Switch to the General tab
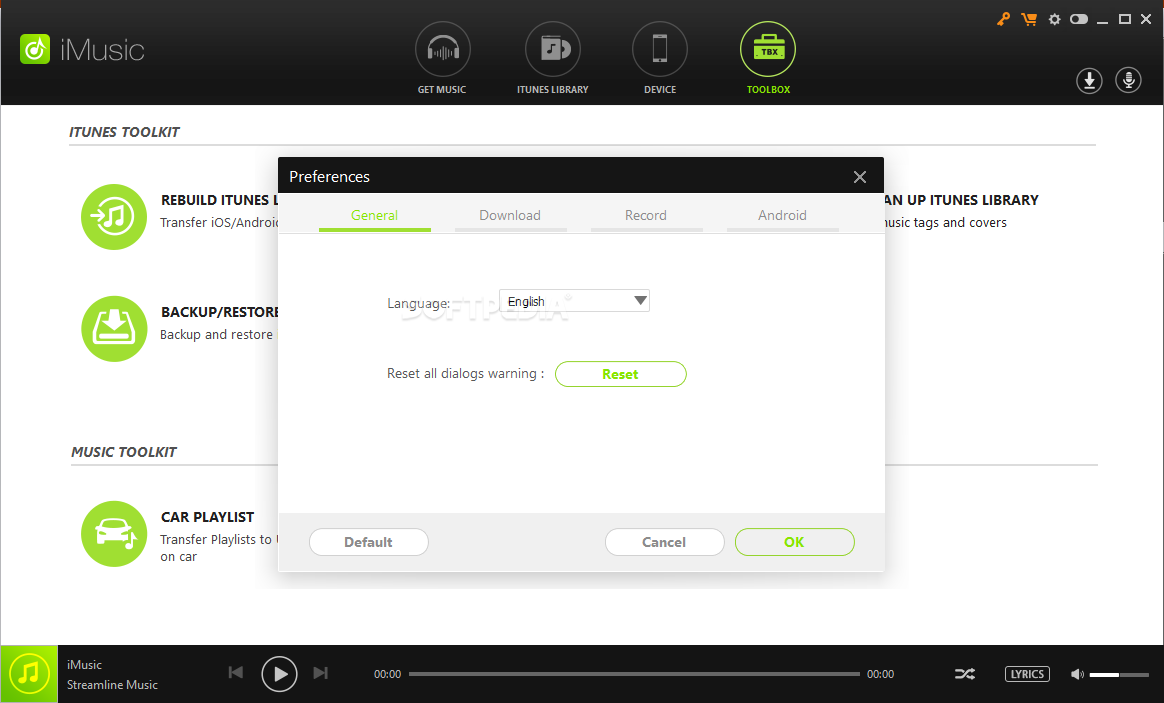Image resolution: width=1164 pixels, height=703 pixels. pos(374,216)
